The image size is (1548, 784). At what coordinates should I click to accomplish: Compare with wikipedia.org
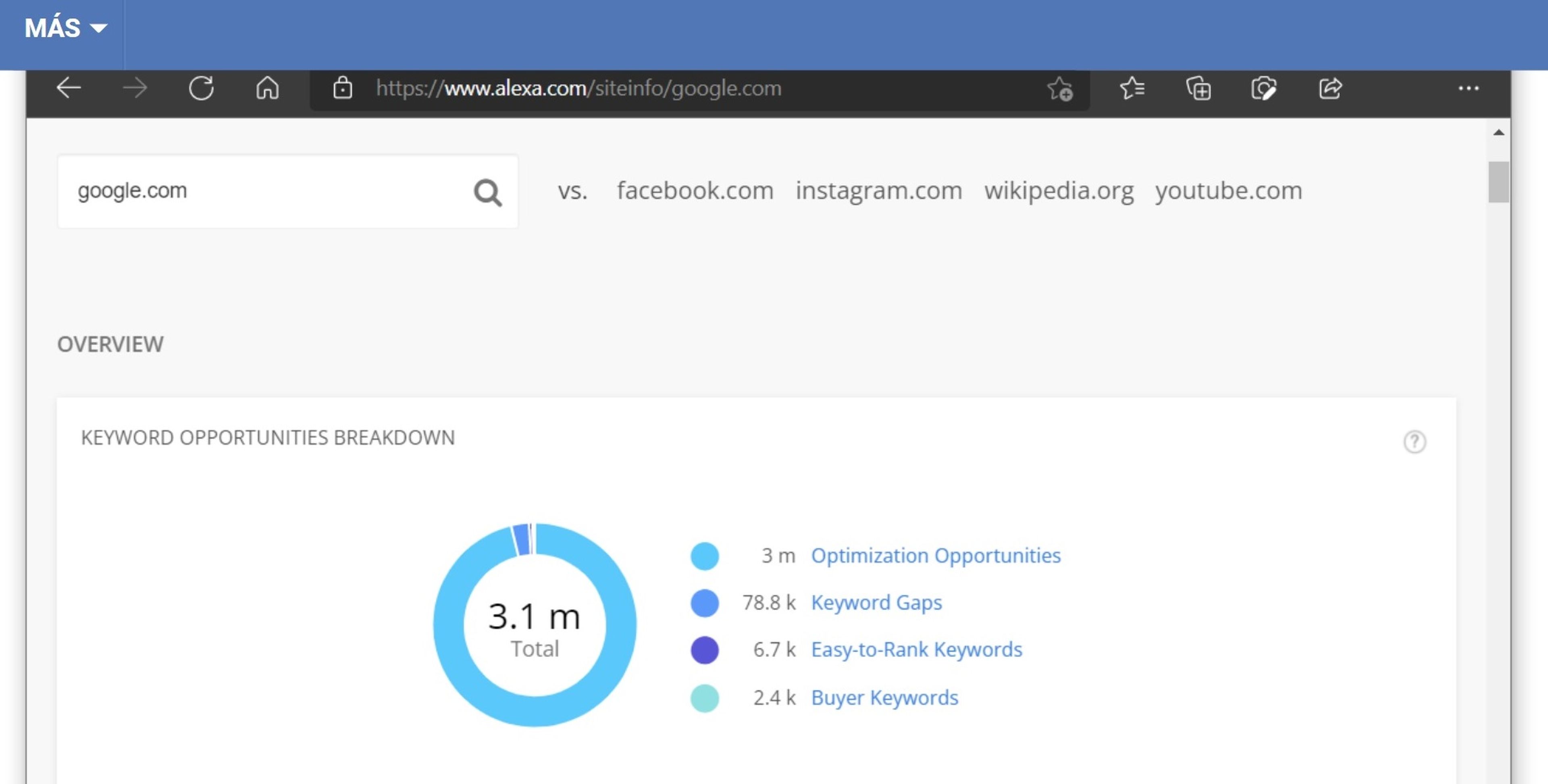pyautogui.click(x=1058, y=191)
